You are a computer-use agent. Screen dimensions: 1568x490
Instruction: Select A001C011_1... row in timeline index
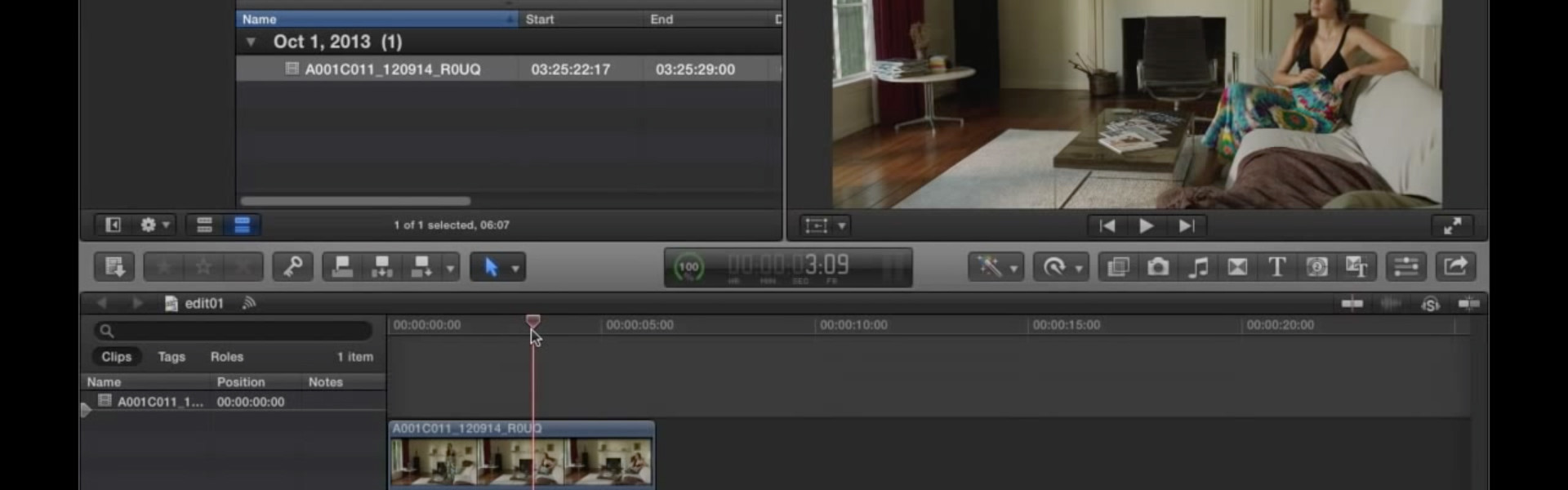[x=235, y=402]
